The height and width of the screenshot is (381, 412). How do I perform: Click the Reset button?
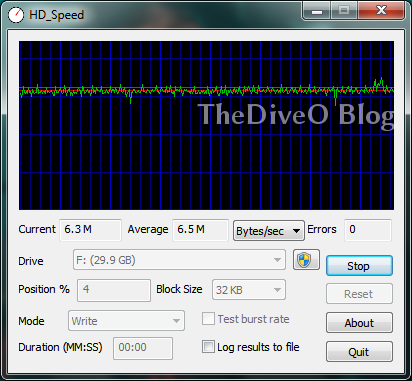359,294
